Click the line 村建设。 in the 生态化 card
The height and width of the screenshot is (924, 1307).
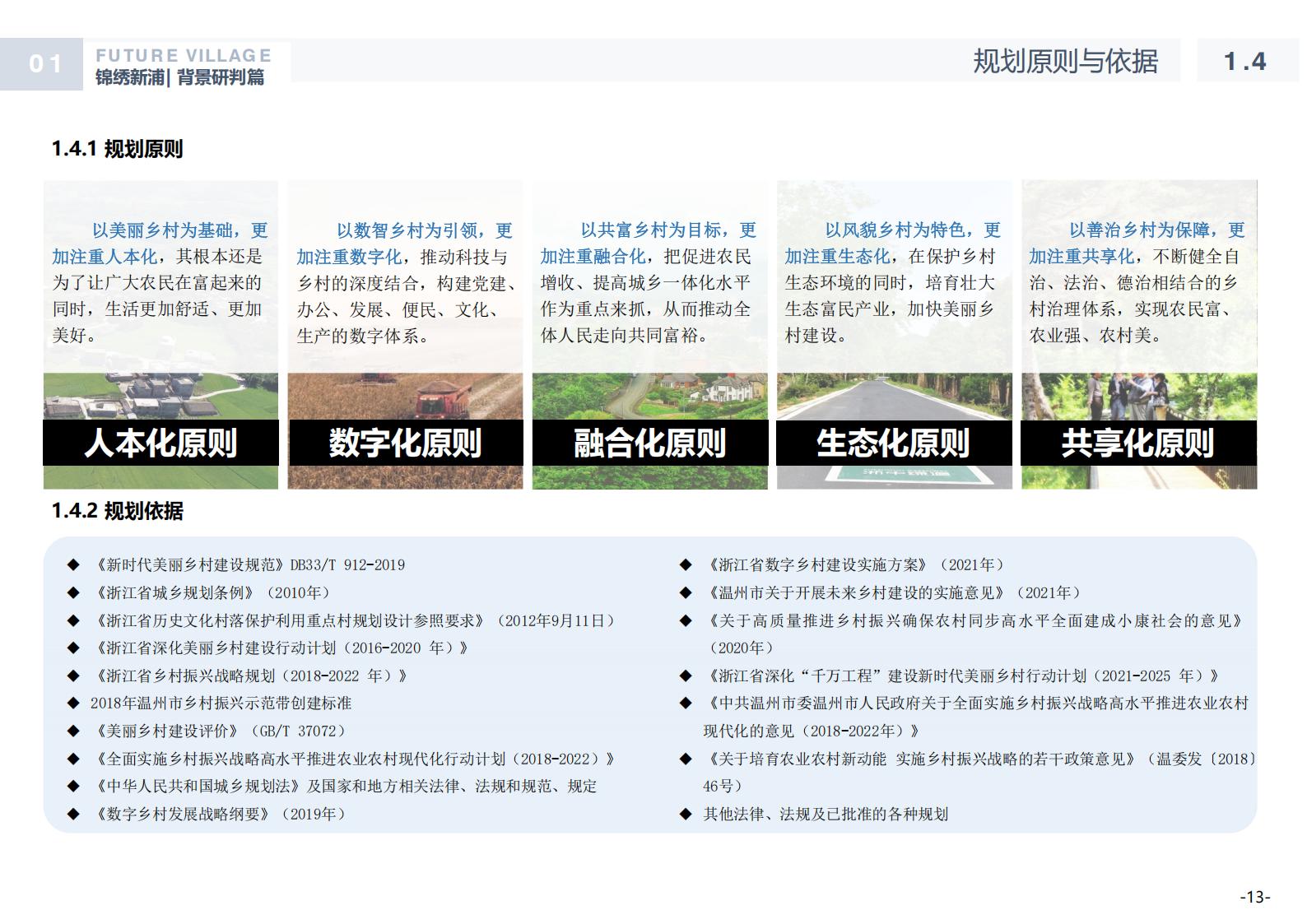pos(816,336)
